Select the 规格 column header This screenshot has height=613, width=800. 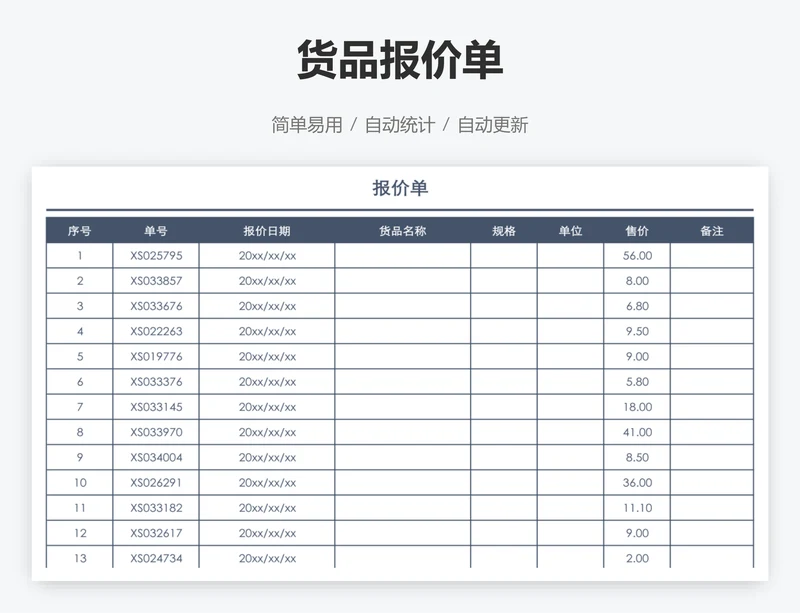[x=504, y=231]
